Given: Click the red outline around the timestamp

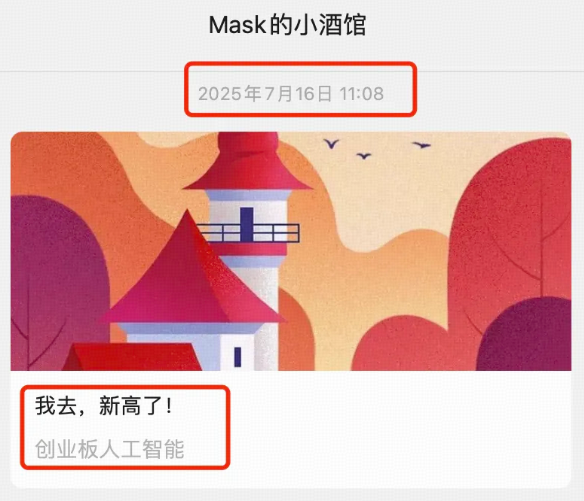Looking at the screenshot, I should 301,89.
